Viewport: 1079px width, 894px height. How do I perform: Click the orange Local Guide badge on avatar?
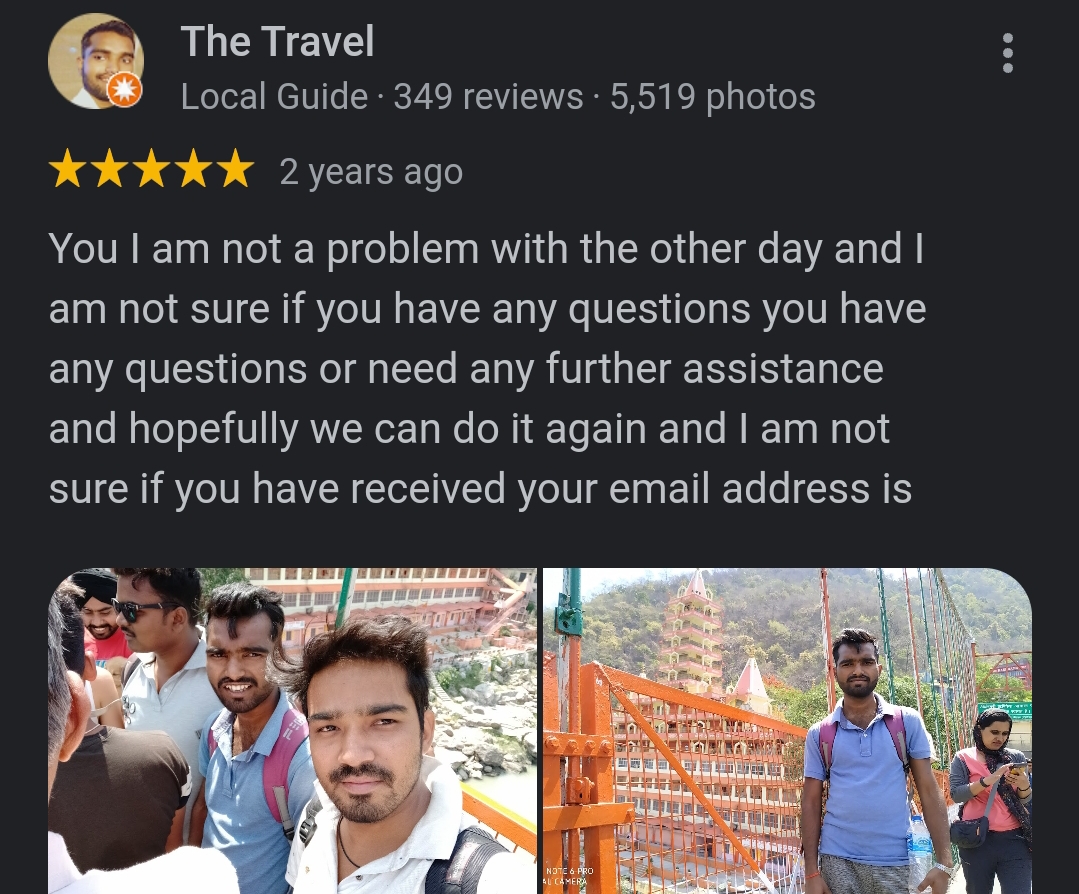point(125,89)
